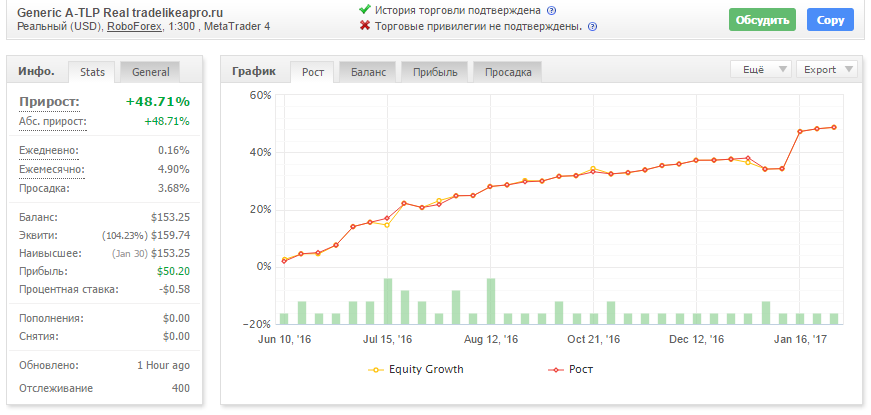Viewport: 871px width, 415px height.
Task: Click the Oct 21, '16 axis label
Action: tap(593, 339)
